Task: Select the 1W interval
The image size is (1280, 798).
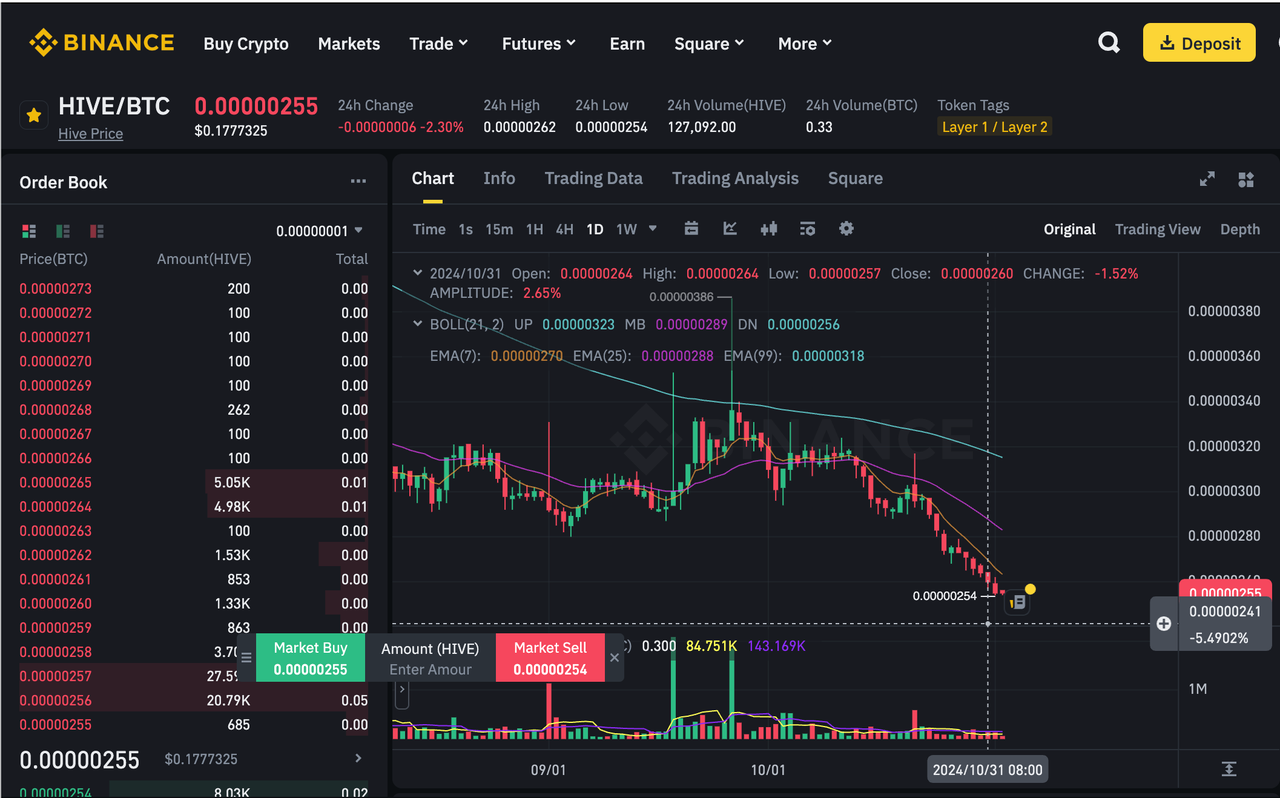Action: click(x=626, y=229)
